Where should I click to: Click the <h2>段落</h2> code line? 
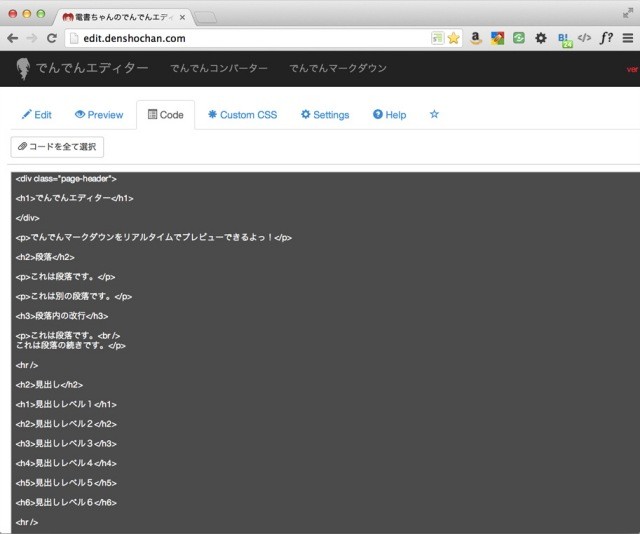click(45, 257)
